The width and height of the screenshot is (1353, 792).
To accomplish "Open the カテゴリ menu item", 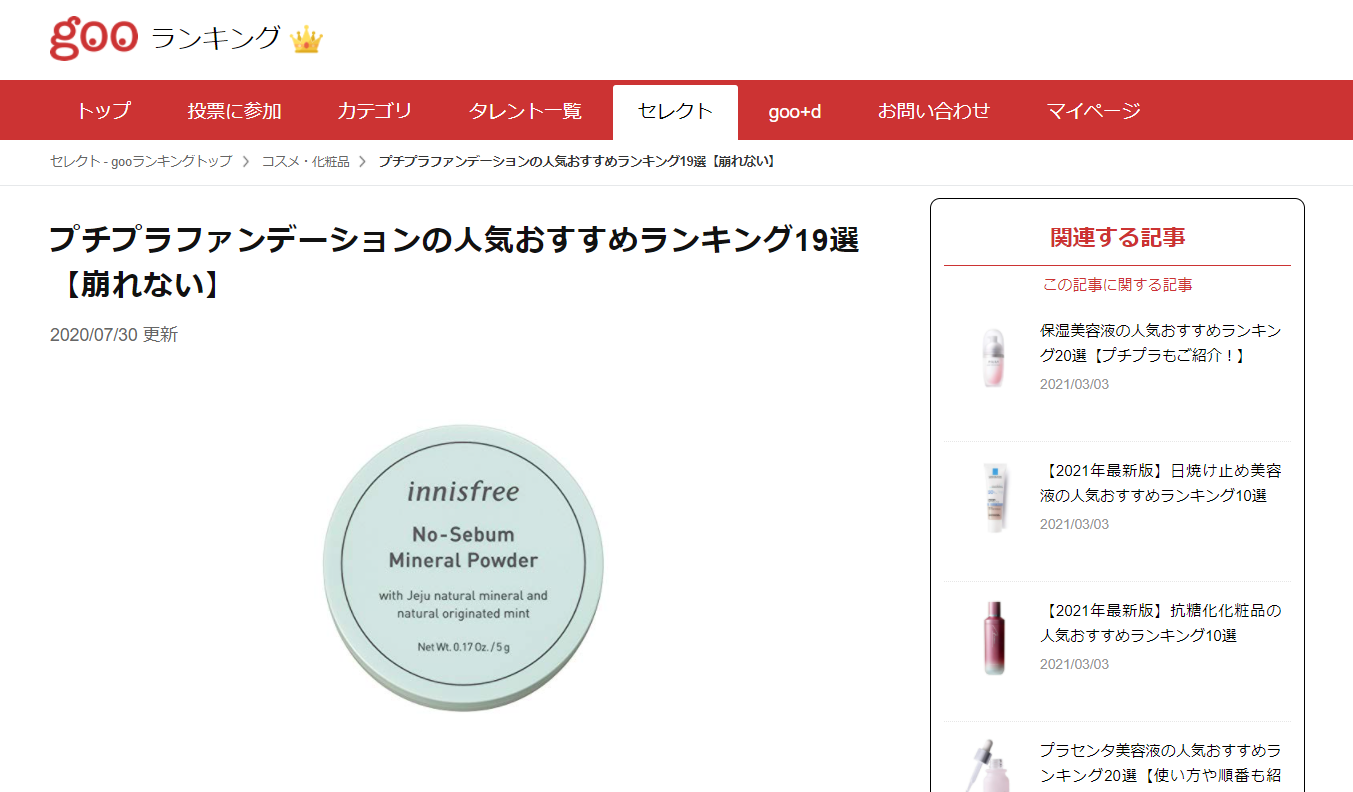I will coord(374,111).
